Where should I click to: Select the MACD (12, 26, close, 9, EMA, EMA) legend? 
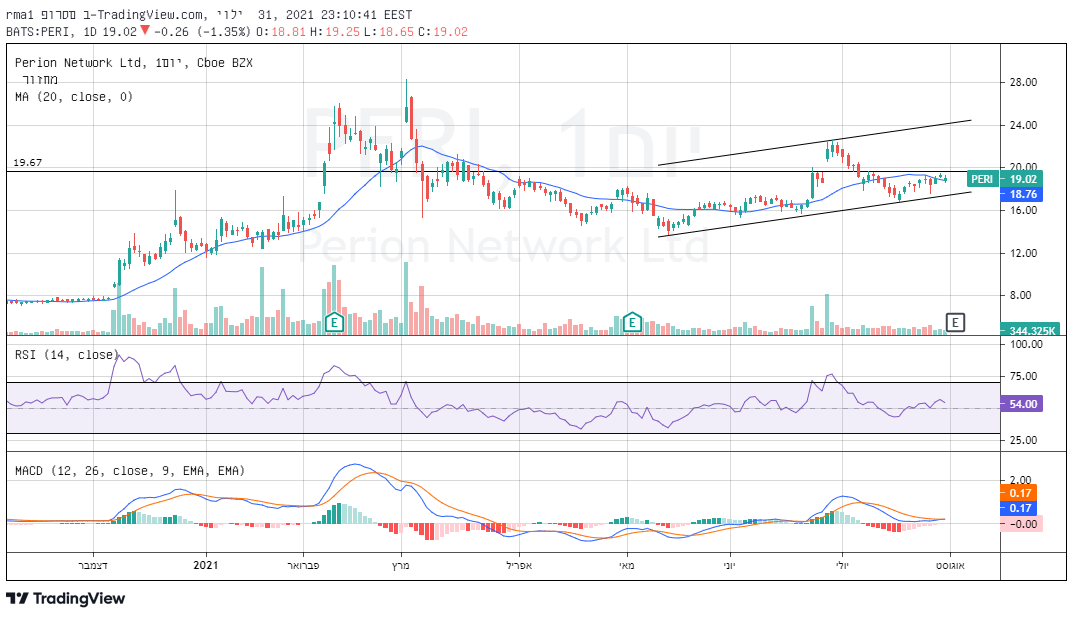click(x=130, y=471)
